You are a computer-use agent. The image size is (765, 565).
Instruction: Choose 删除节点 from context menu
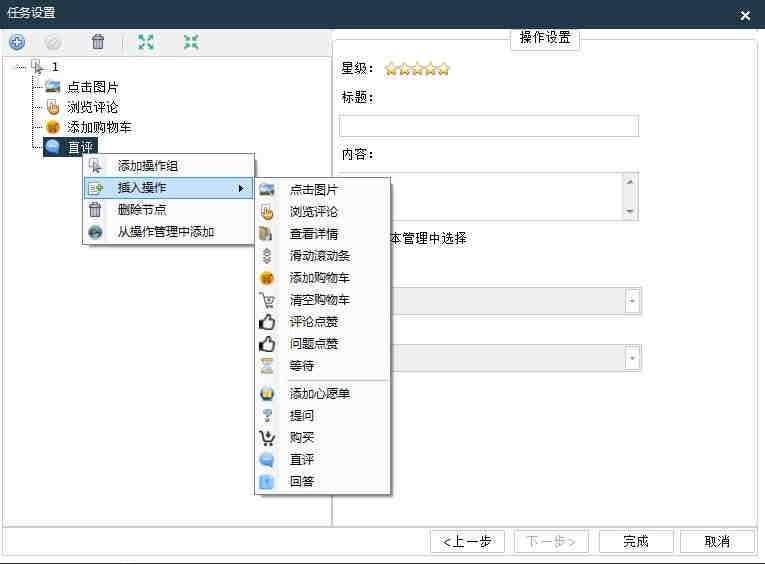pos(142,210)
